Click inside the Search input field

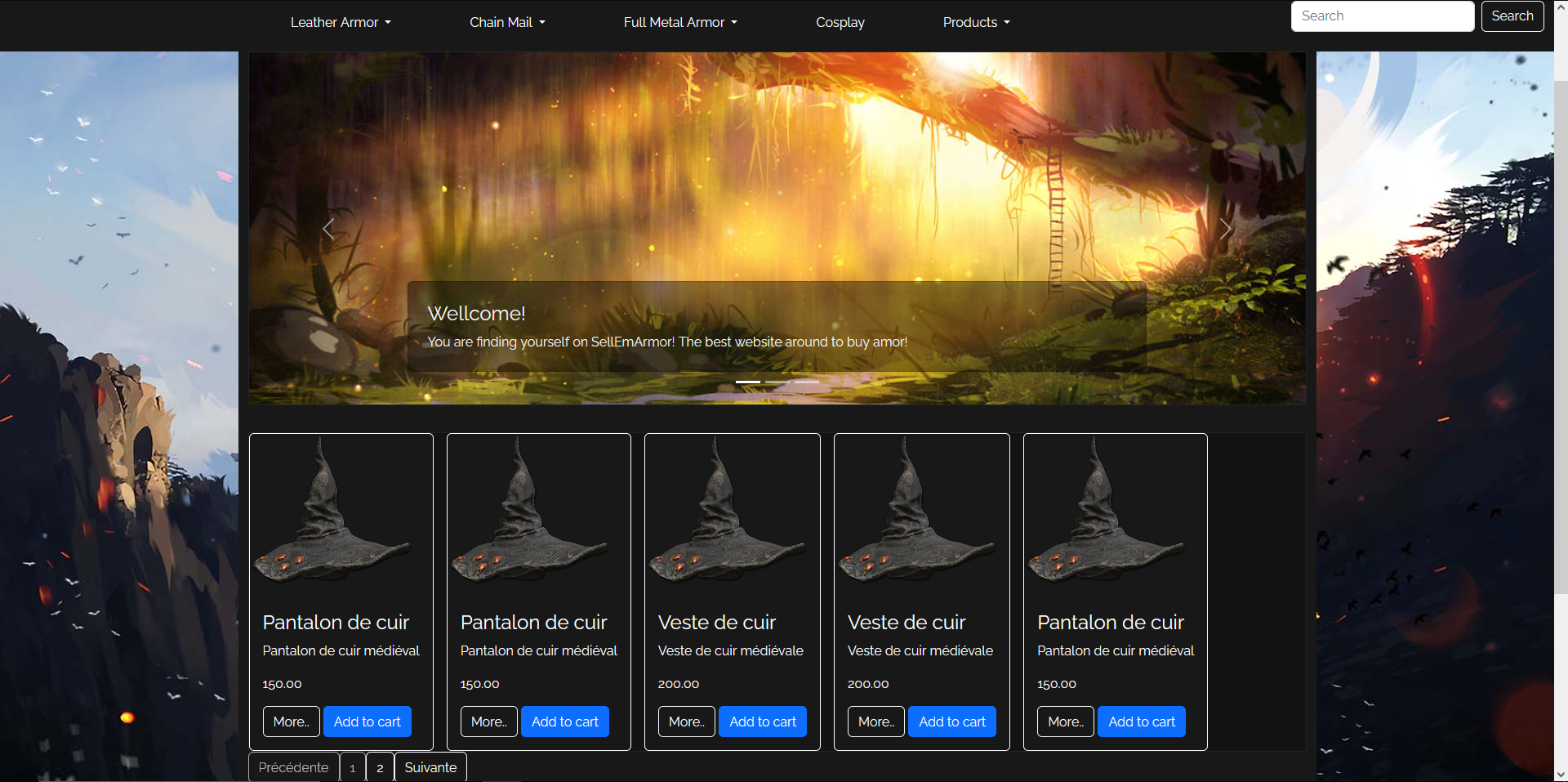[x=1382, y=16]
